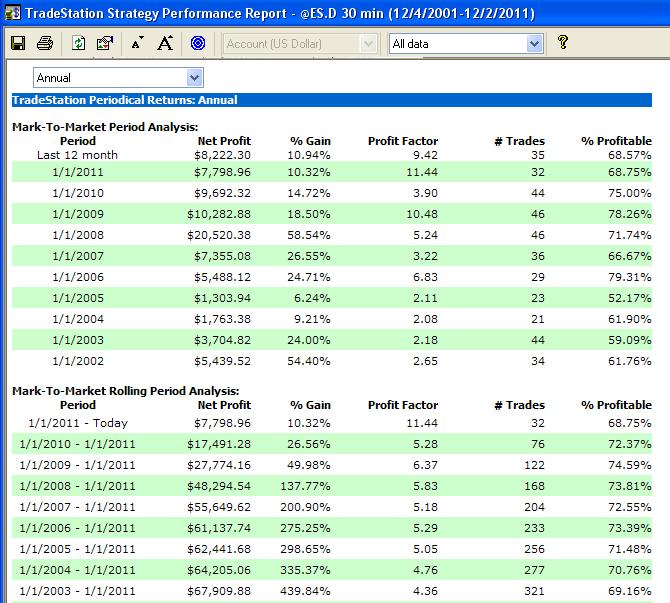Select the 1/1/2003 - 1/1/2011 rolling row
The height and width of the screenshot is (603, 670).
tap(332, 591)
